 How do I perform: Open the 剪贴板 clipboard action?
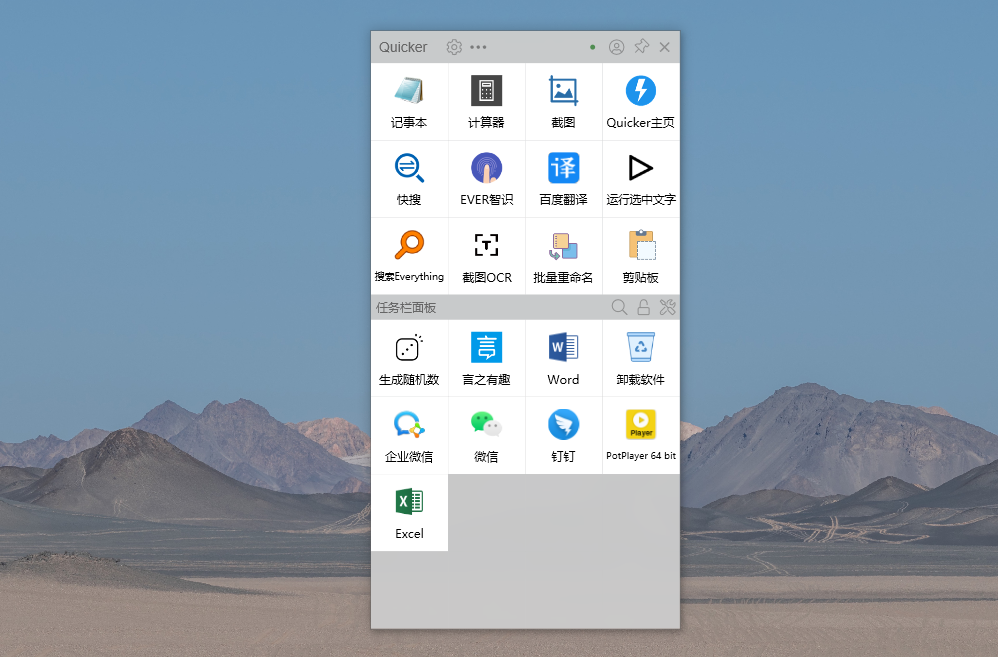click(x=641, y=256)
